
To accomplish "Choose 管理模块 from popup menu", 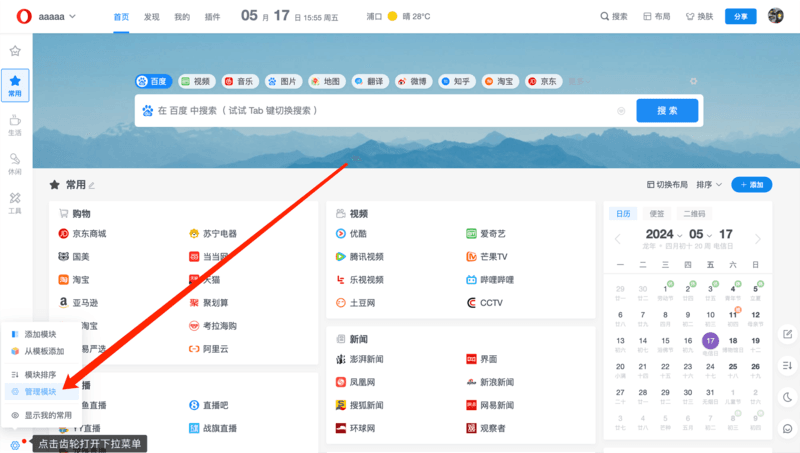I will click(41, 392).
